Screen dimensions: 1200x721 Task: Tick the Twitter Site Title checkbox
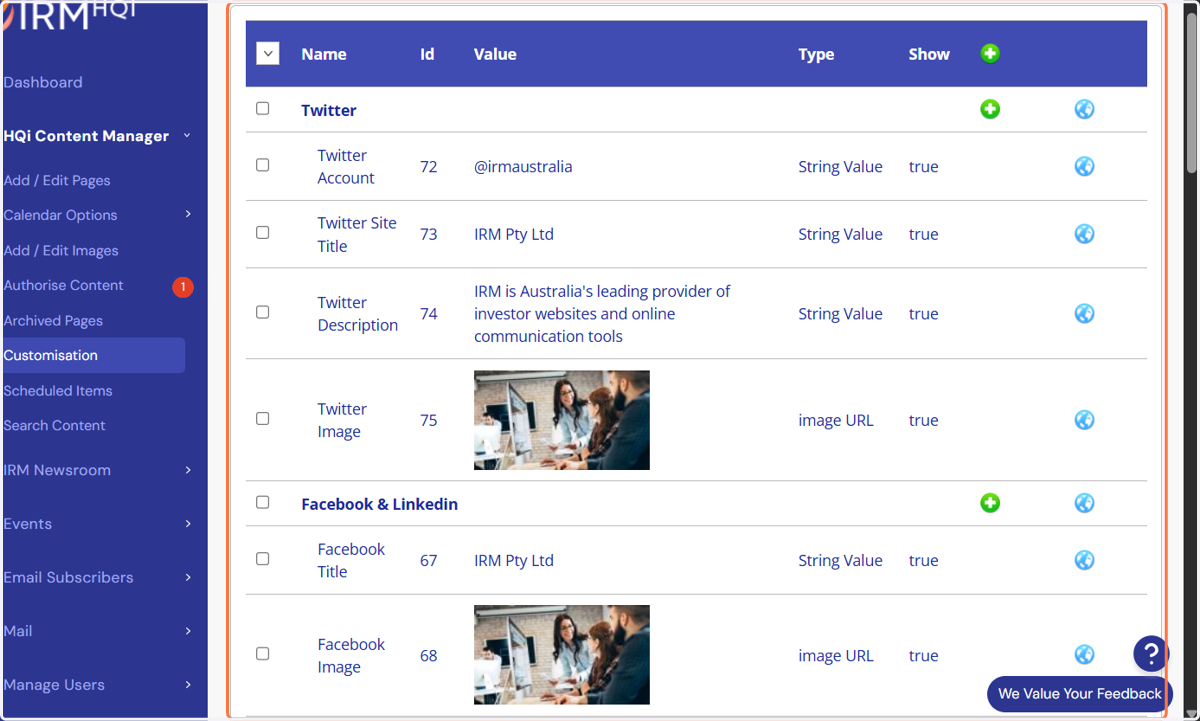pyautogui.click(x=263, y=232)
